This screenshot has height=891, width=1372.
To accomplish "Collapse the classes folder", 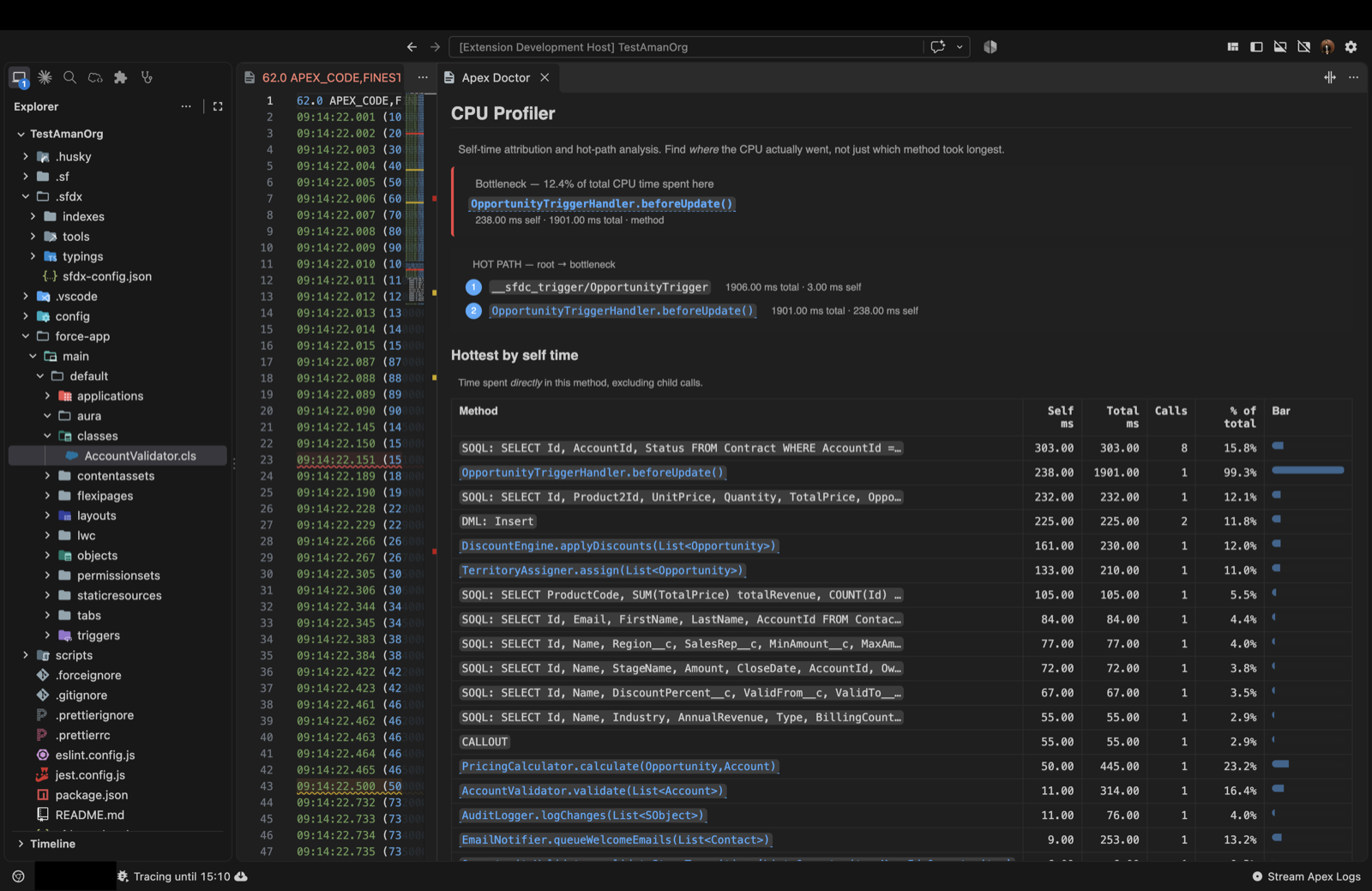I will (48, 436).
